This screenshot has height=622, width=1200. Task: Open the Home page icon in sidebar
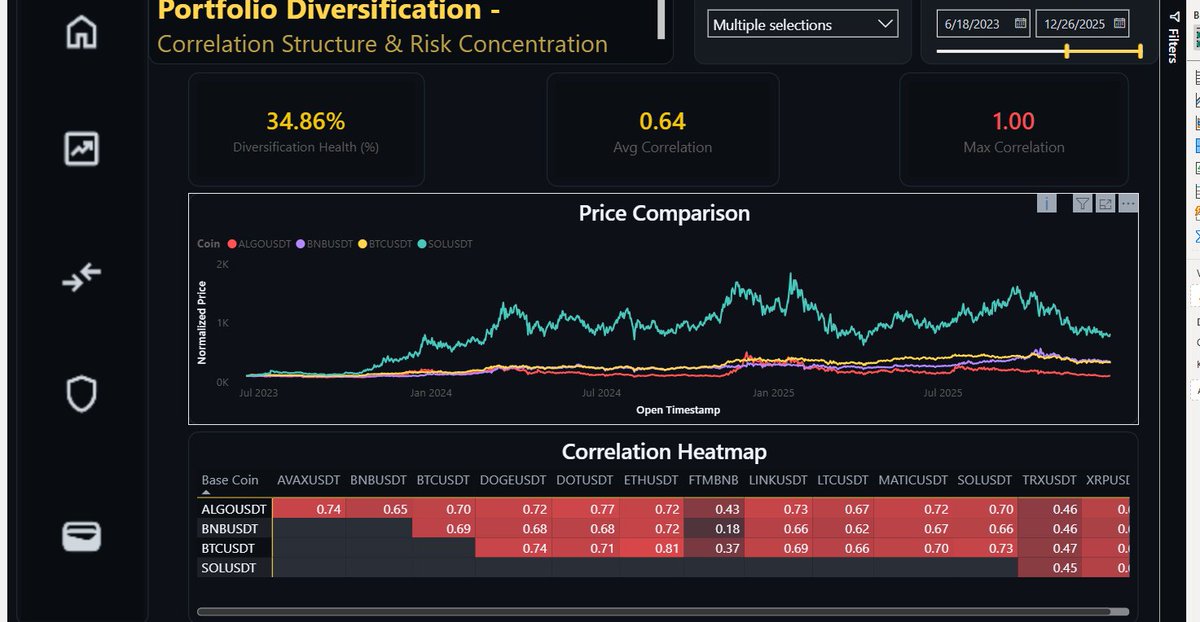(81, 31)
